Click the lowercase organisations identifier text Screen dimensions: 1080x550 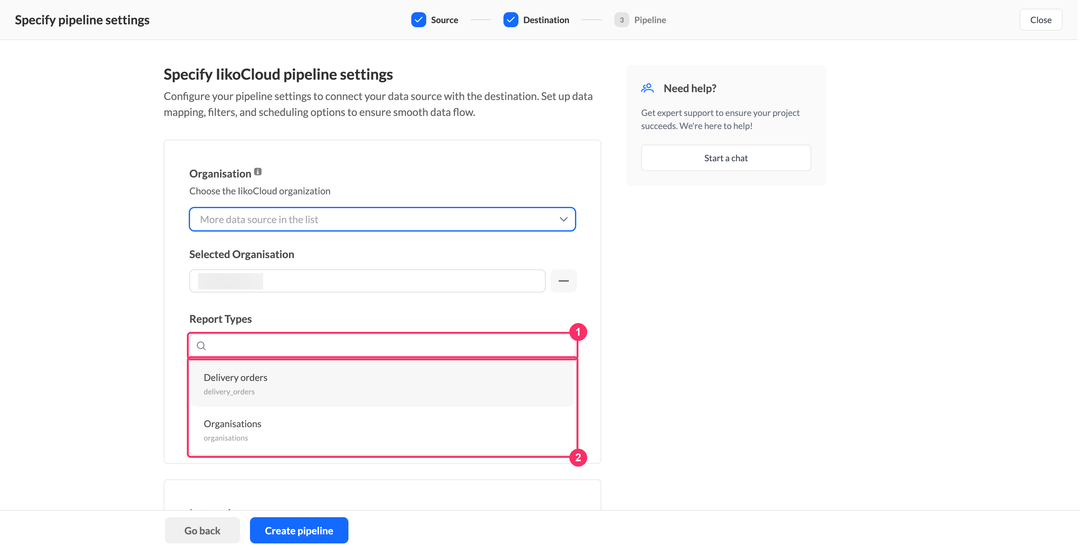coord(226,438)
